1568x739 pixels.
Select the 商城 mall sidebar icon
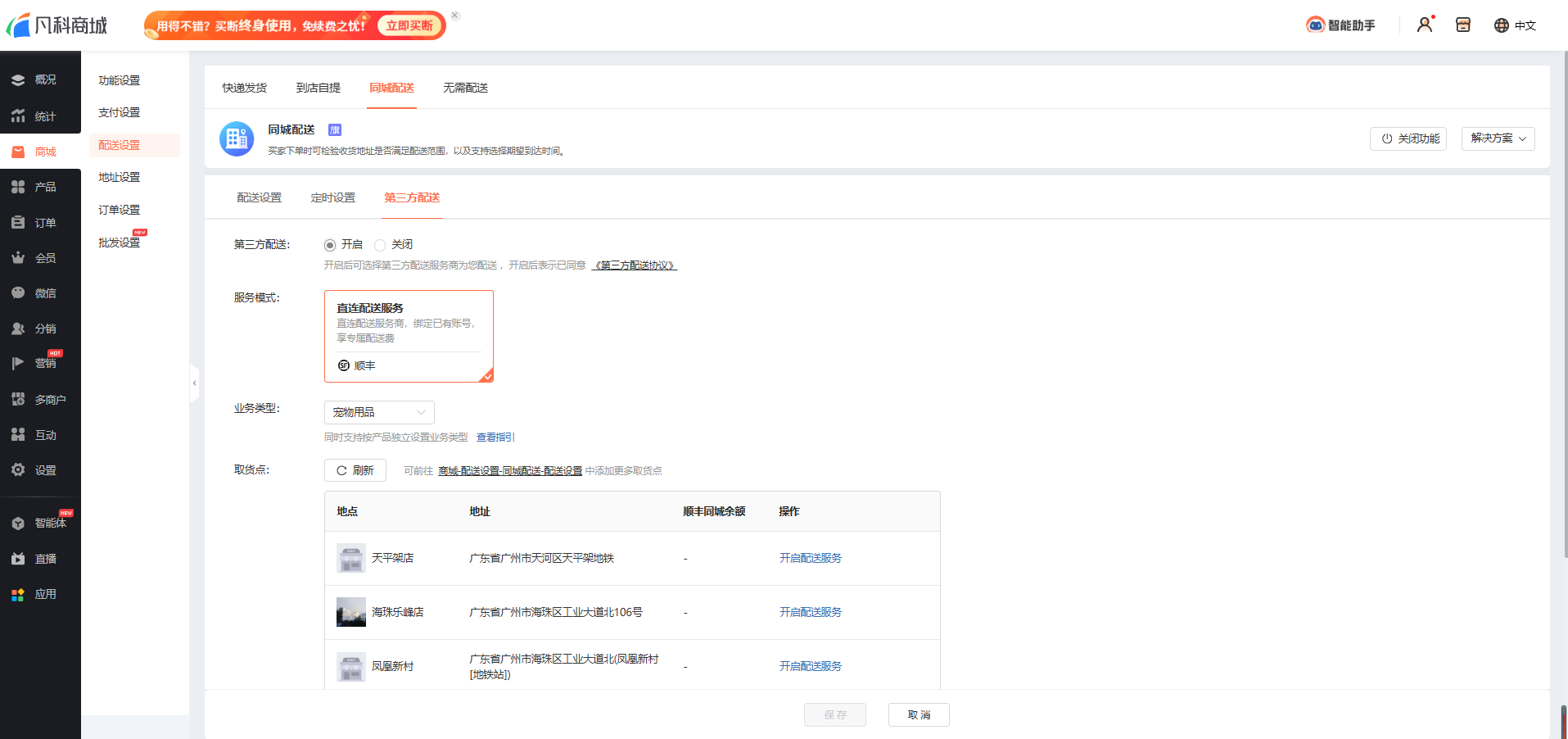point(18,152)
